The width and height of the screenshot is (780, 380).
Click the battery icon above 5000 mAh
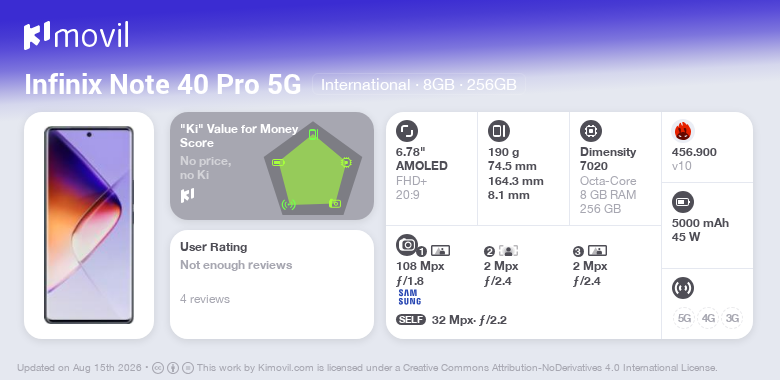[x=682, y=202]
